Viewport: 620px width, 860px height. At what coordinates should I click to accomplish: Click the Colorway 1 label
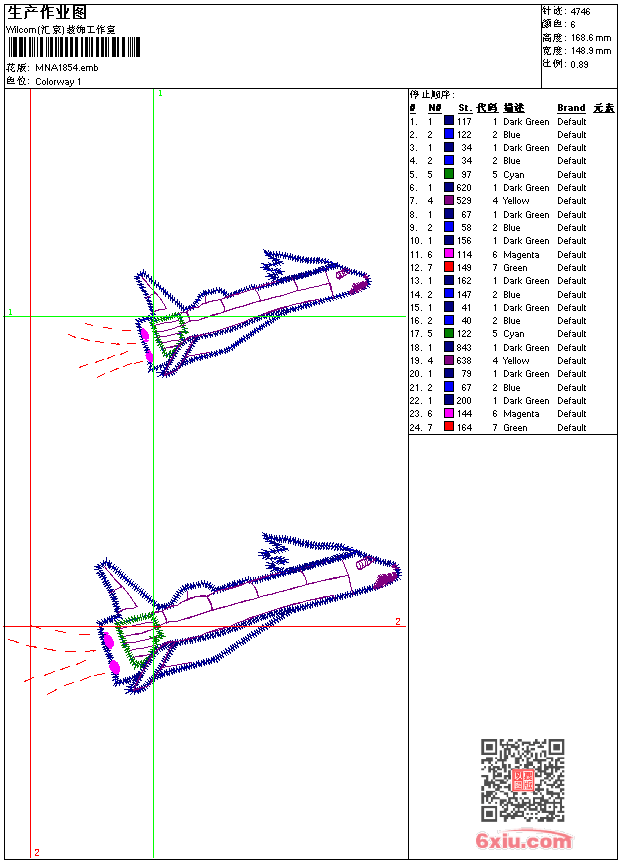point(58,82)
